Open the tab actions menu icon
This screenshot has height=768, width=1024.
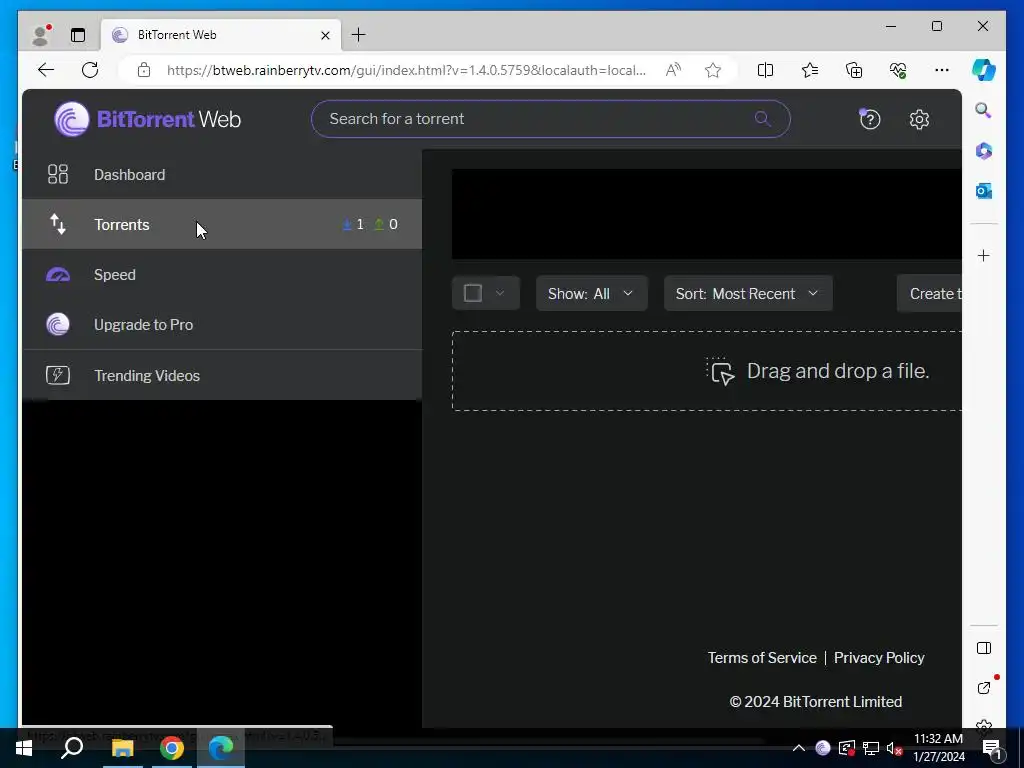(78, 35)
